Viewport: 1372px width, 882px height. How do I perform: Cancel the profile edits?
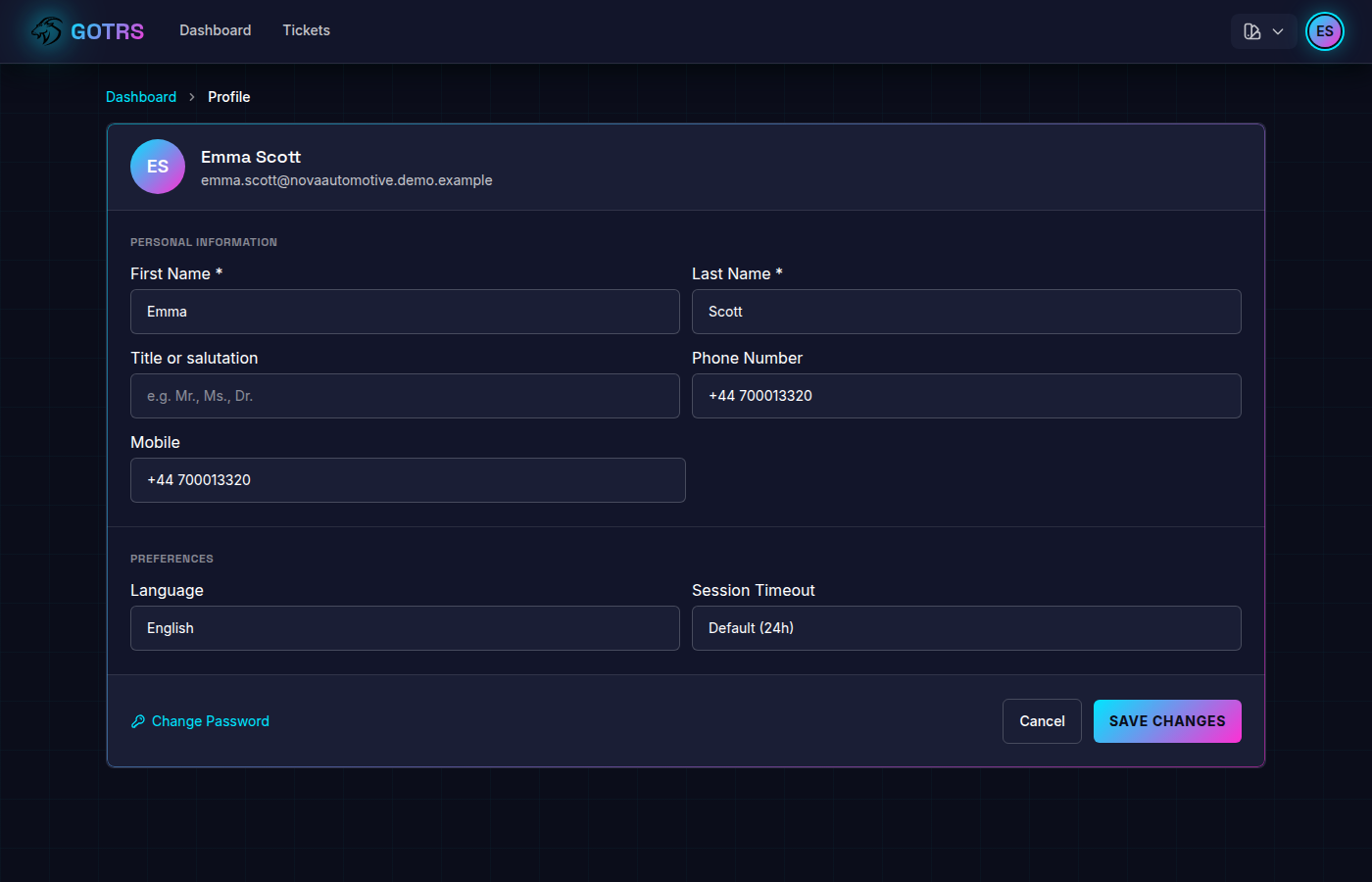pos(1042,720)
